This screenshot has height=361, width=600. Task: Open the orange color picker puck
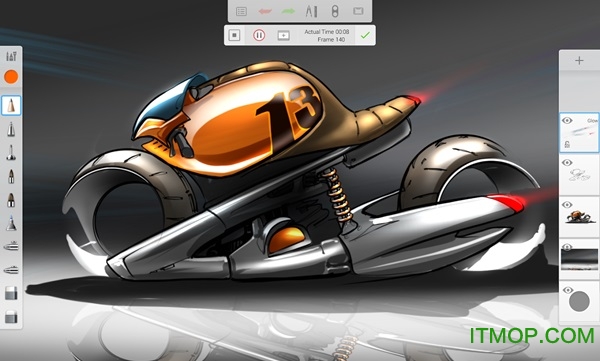11,77
